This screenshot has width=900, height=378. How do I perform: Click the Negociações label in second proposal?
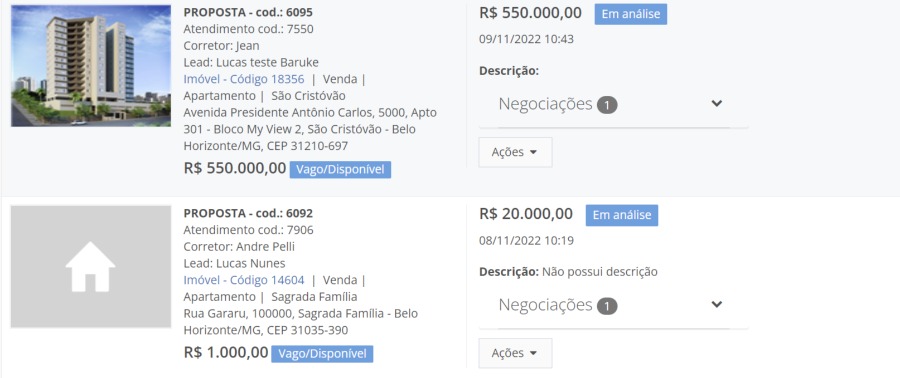pyautogui.click(x=545, y=305)
